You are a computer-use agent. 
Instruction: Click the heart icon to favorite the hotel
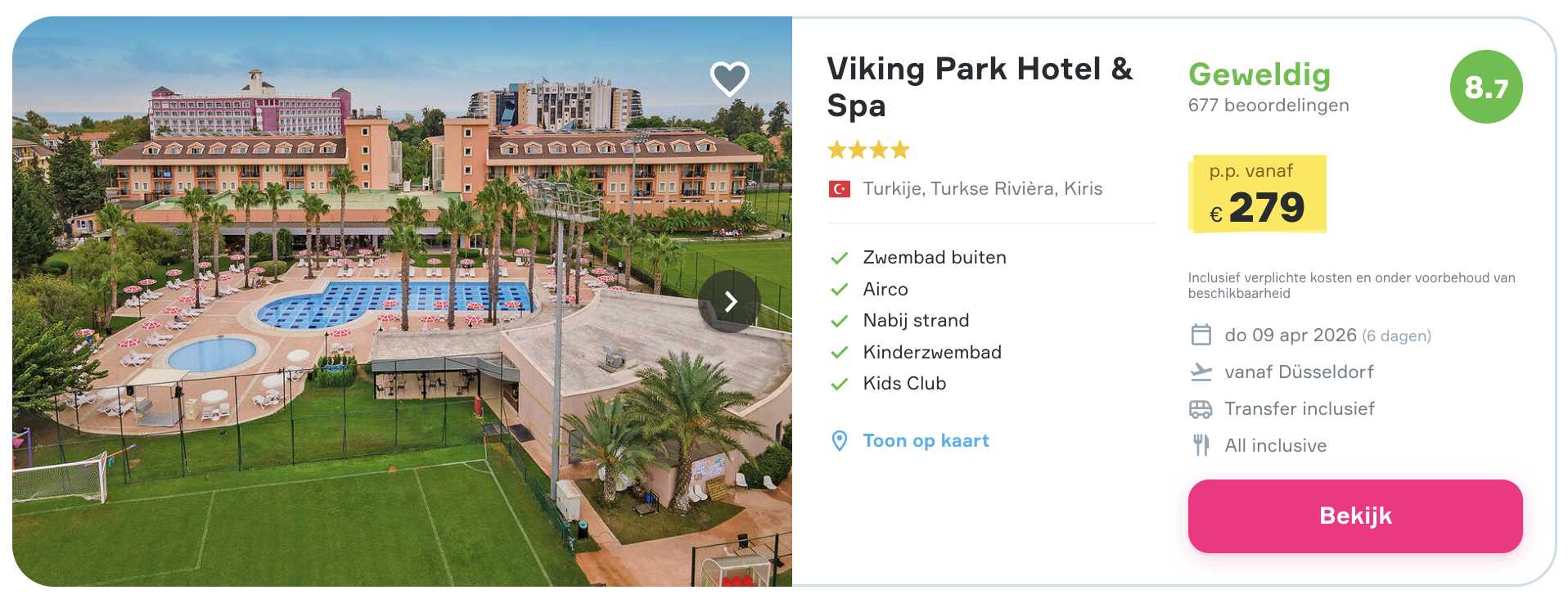pyautogui.click(x=731, y=77)
